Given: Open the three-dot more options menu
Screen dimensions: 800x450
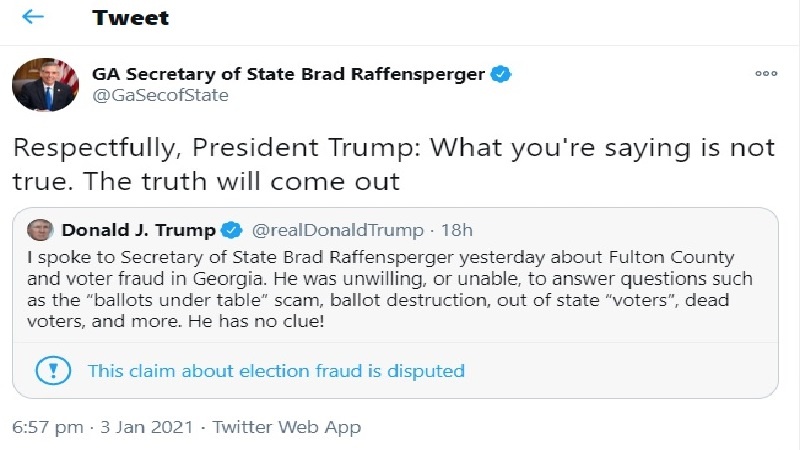Looking at the screenshot, I should 766,74.
